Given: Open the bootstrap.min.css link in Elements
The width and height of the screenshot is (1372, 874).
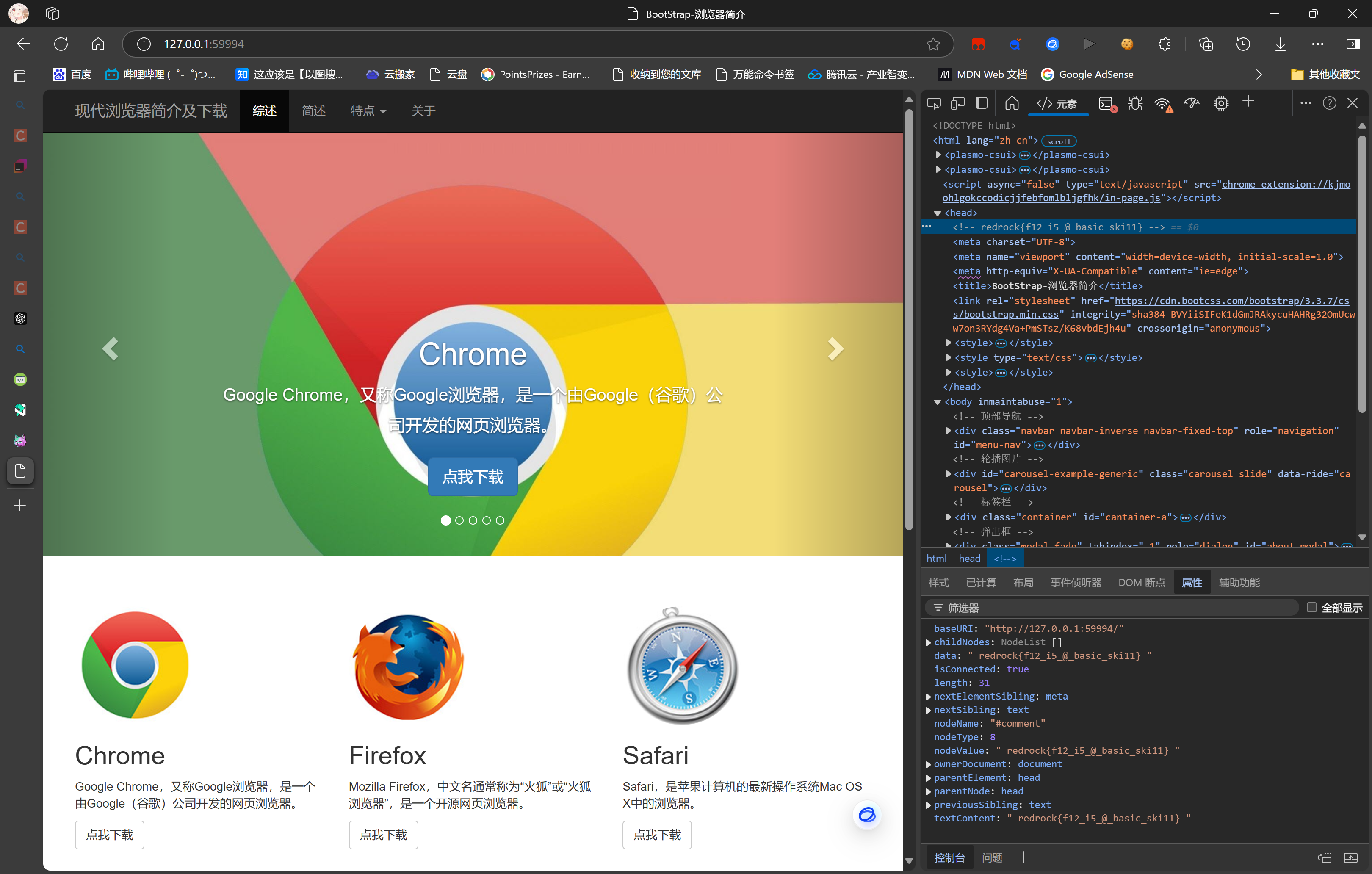Looking at the screenshot, I should (x=1151, y=308).
